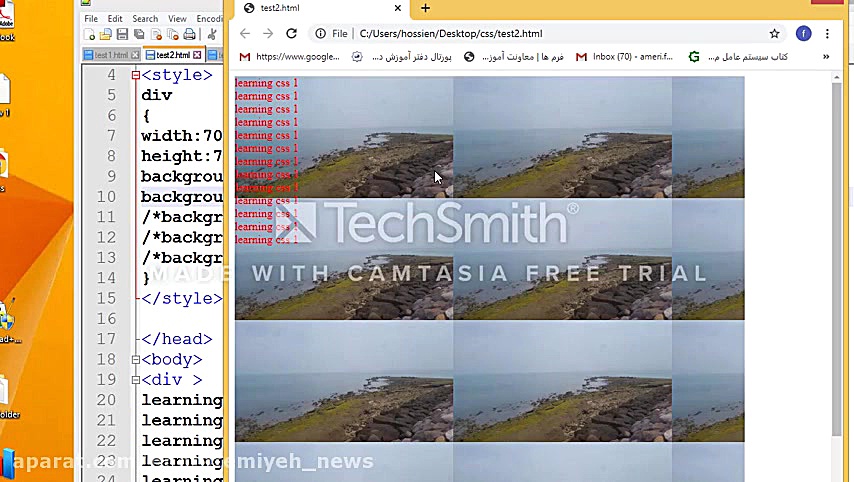Click the Save icon in Notepad++ toolbar
854x482 pixels.
coord(123,35)
